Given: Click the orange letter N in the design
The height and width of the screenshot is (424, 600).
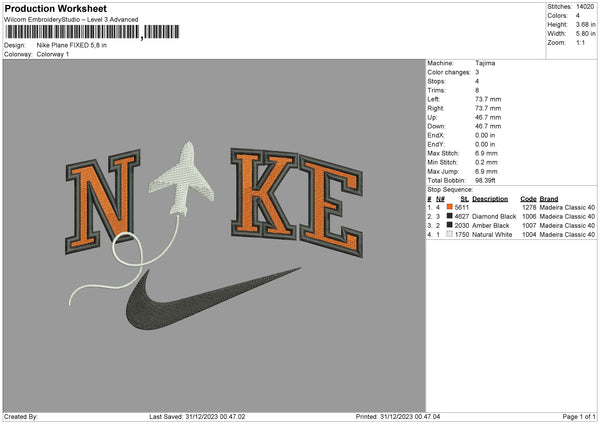Looking at the screenshot, I should [103, 201].
